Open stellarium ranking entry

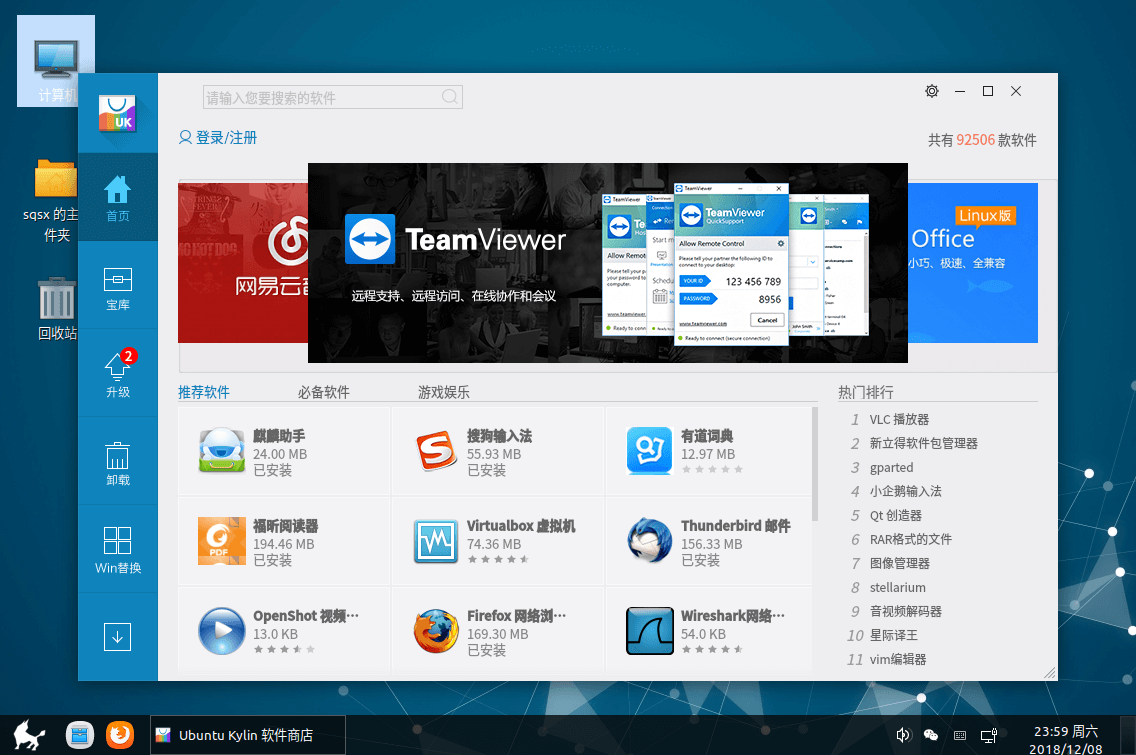point(898,587)
